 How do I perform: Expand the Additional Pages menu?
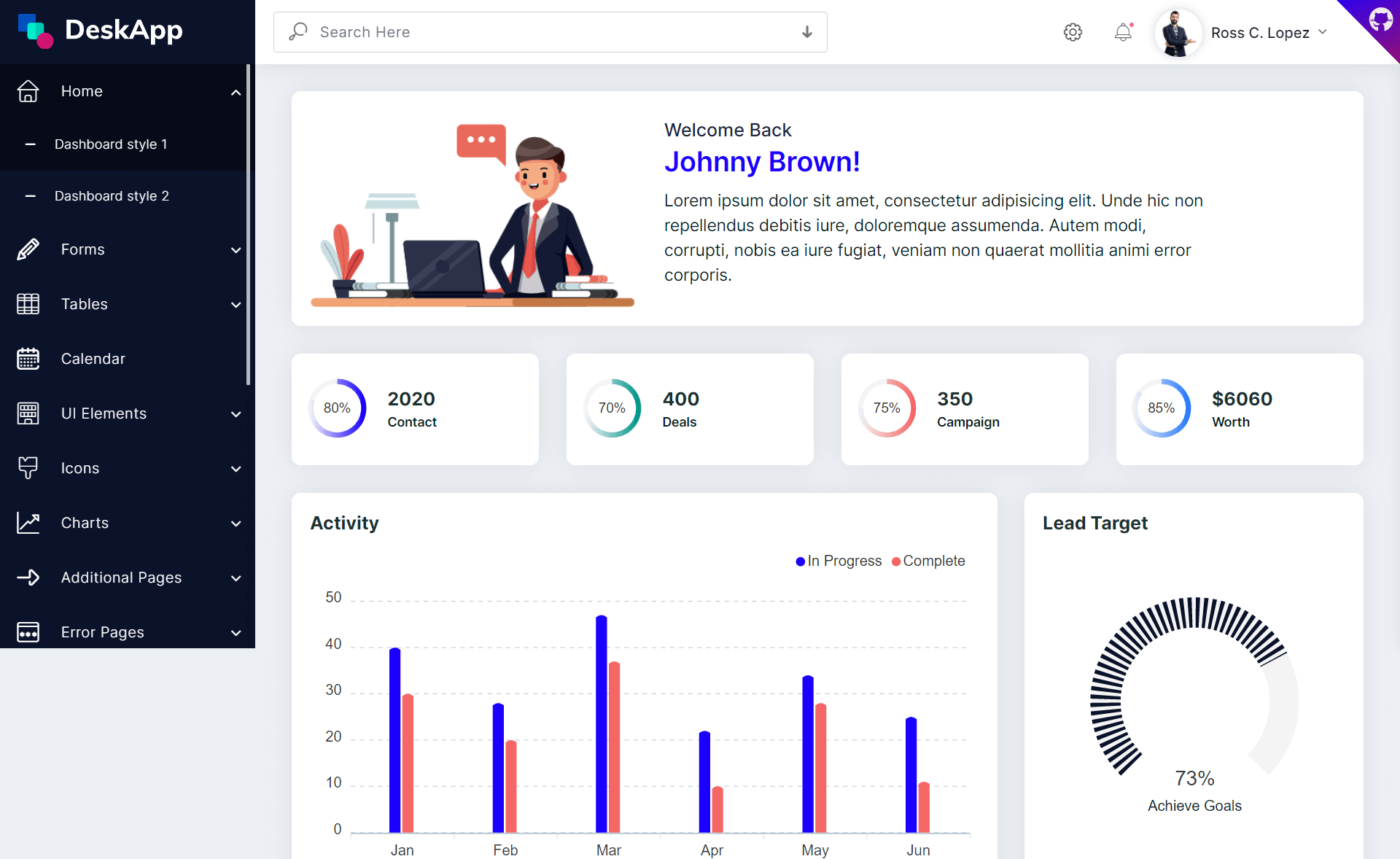121,577
